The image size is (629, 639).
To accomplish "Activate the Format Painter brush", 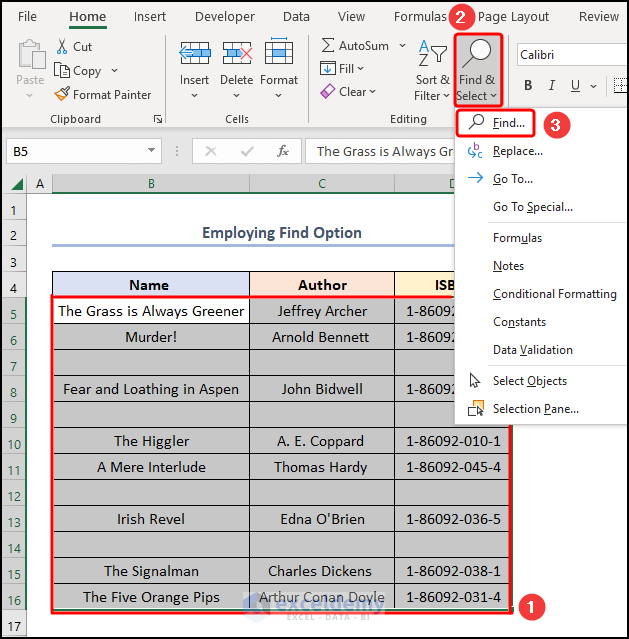I will pyautogui.click(x=62, y=94).
